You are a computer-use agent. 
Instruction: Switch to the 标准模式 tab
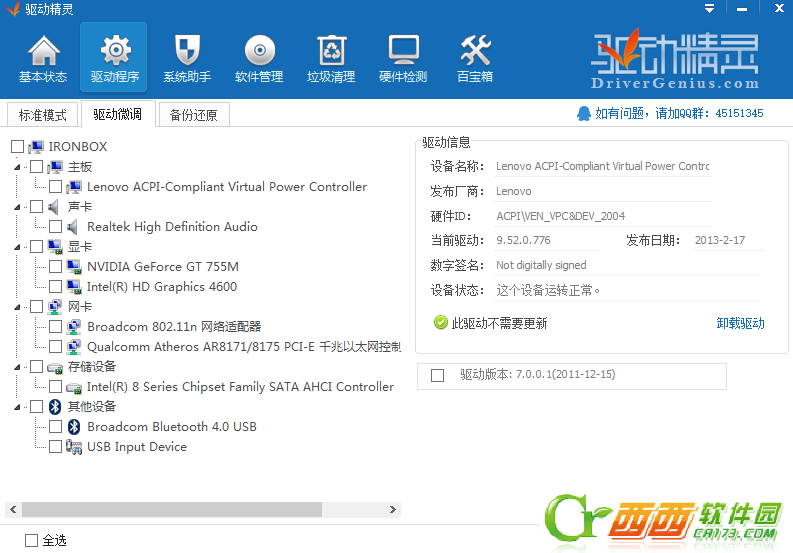42,115
